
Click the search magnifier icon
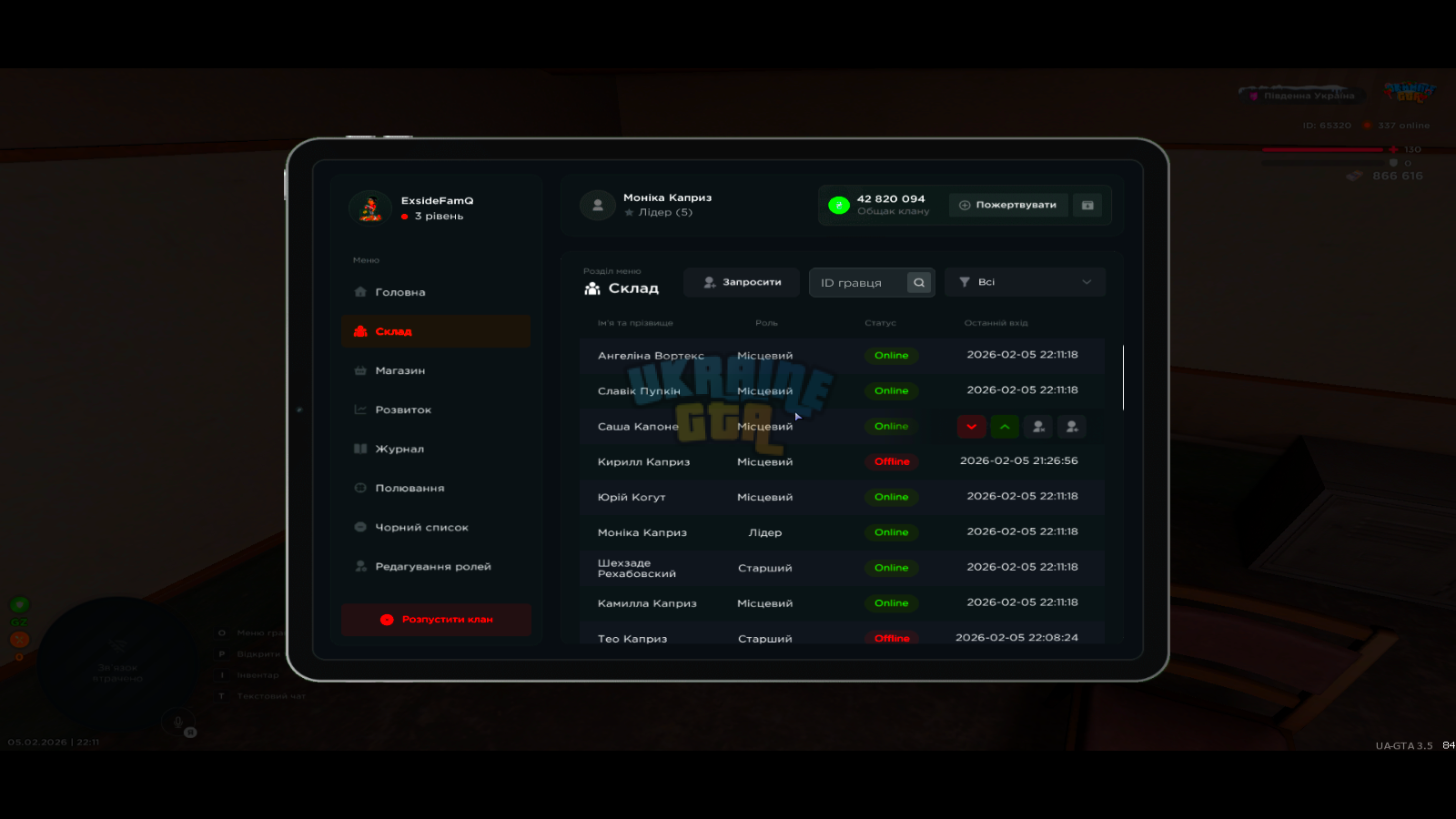(x=919, y=283)
